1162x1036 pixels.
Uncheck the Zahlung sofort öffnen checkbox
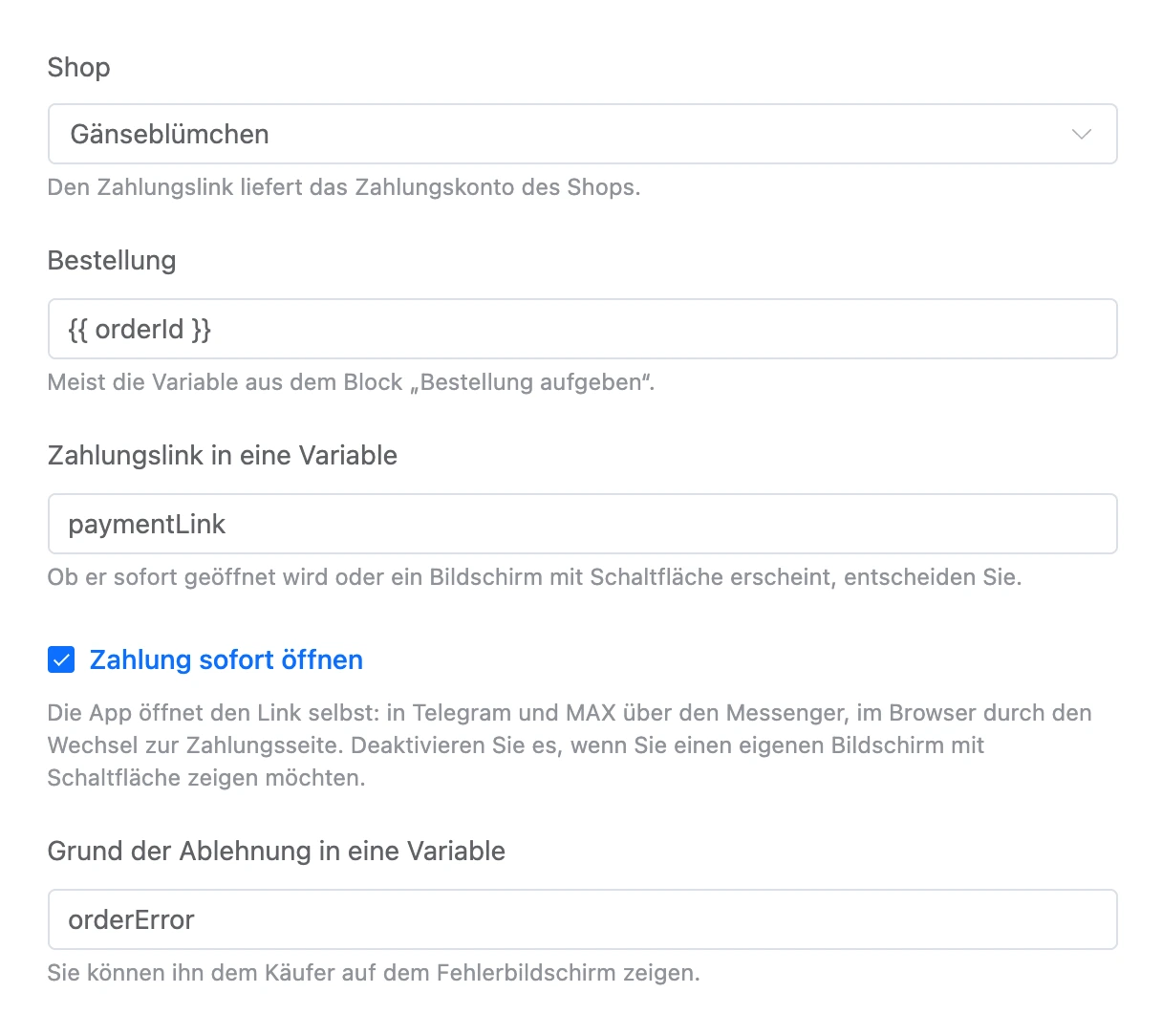tap(61, 659)
